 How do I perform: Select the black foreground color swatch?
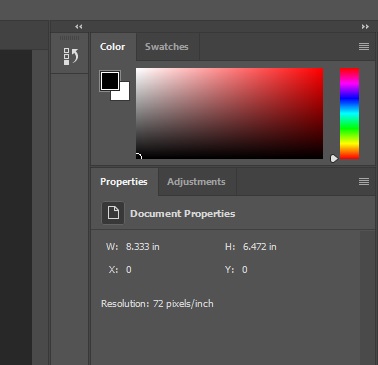pos(110,81)
